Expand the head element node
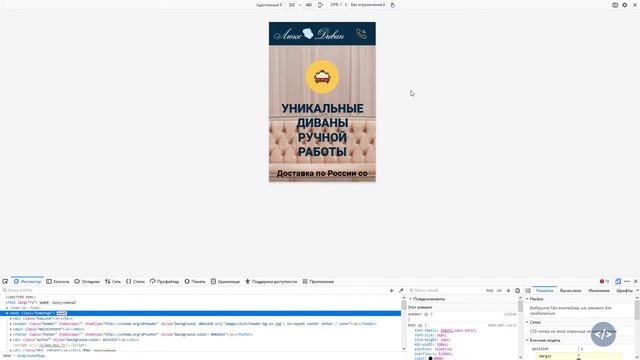Viewport: 640px width, 360px height. pos(7,308)
